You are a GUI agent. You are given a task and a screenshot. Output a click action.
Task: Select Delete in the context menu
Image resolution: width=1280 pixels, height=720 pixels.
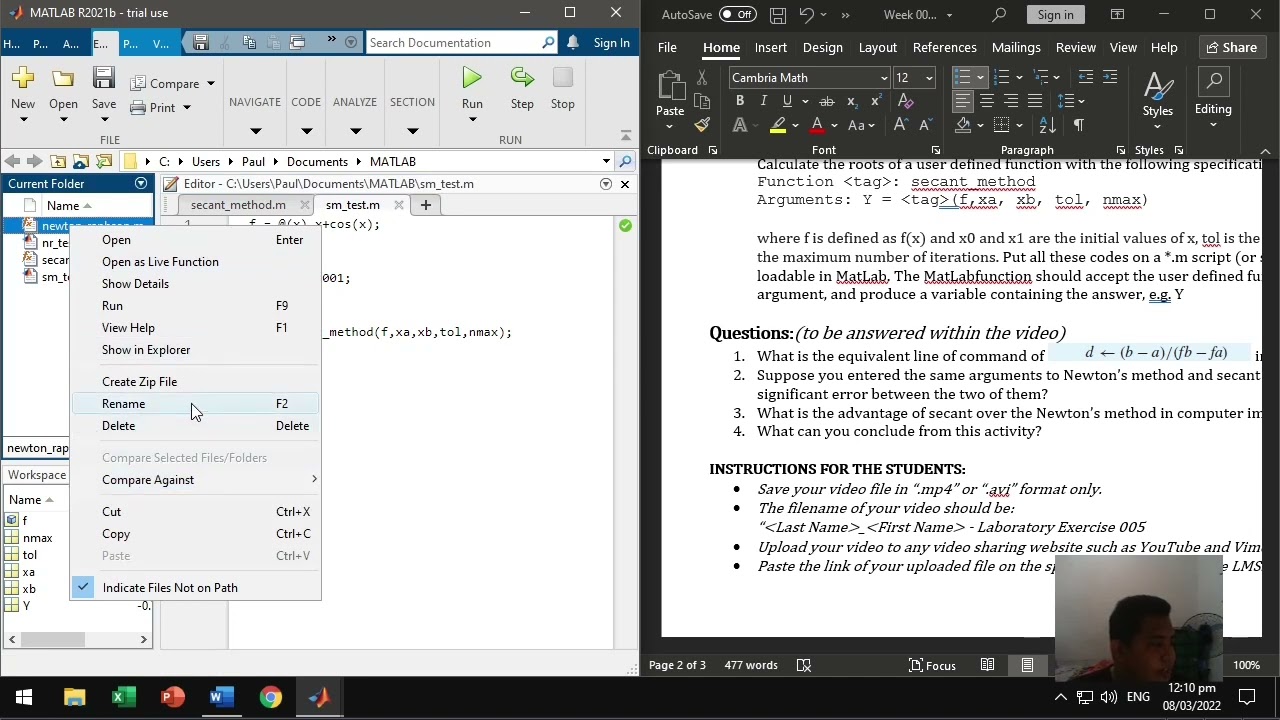coord(196,425)
